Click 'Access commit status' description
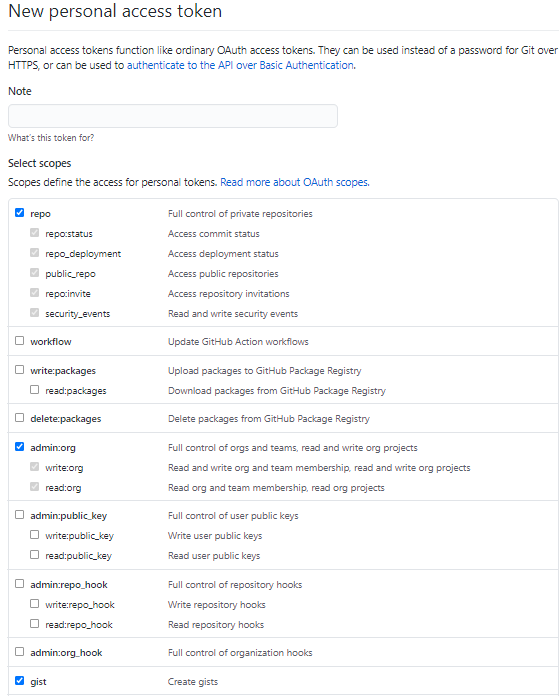Viewport: 559px width, 696px height. [x=214, y=233]
